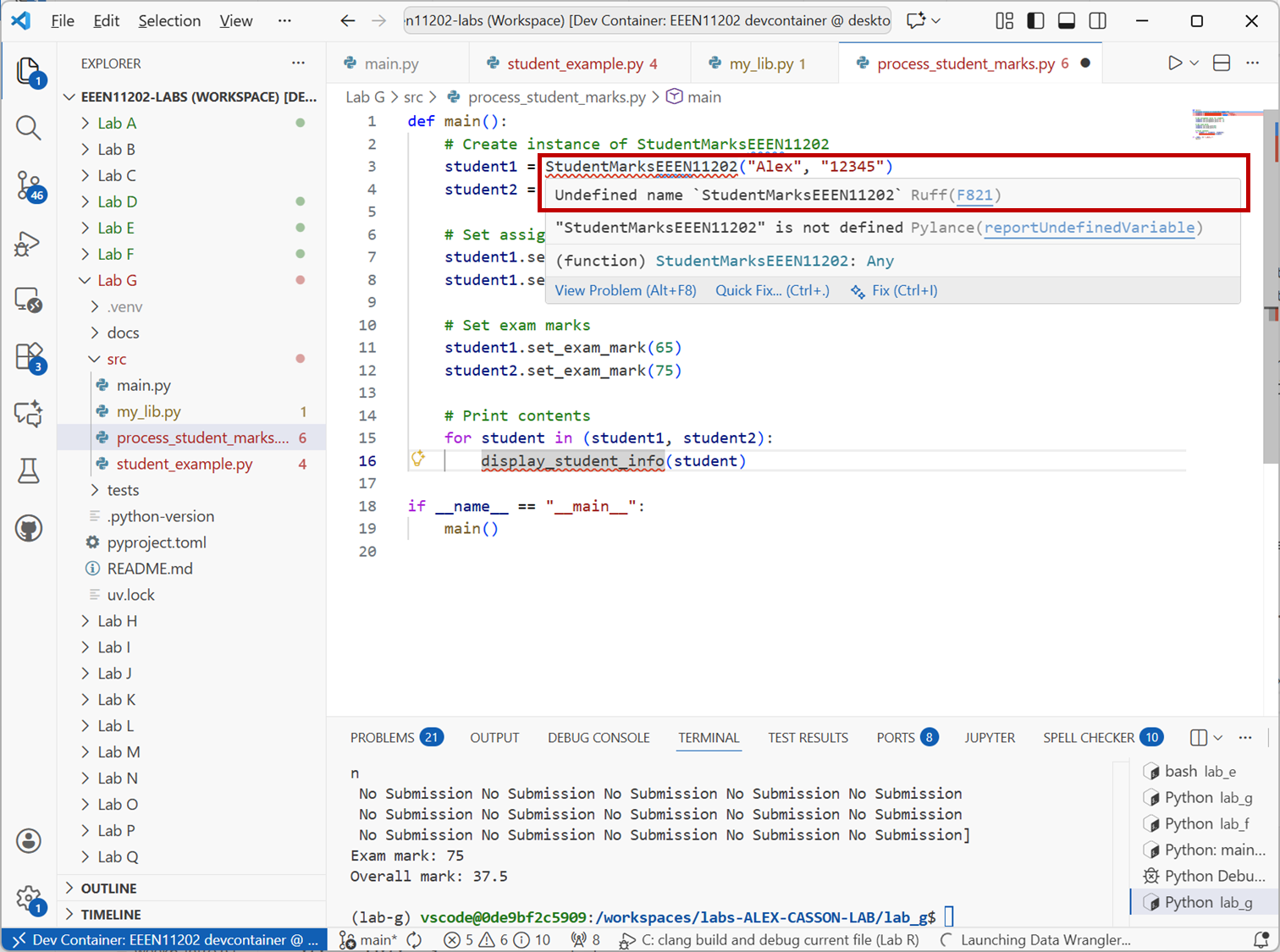Expand the OUTLINE section
This screenshot has width=1280, height=952.
click(108, 889)
